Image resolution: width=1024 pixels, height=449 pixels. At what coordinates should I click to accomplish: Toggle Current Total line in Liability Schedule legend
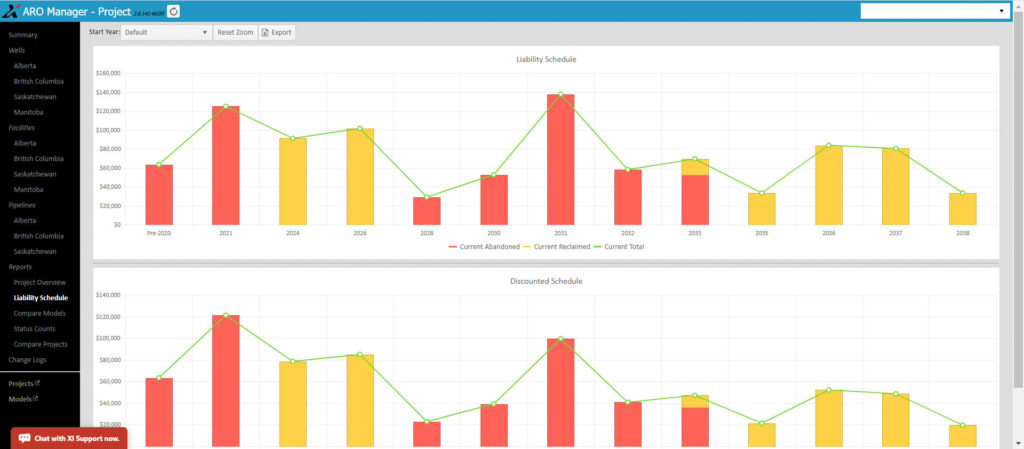coord(618,247)
